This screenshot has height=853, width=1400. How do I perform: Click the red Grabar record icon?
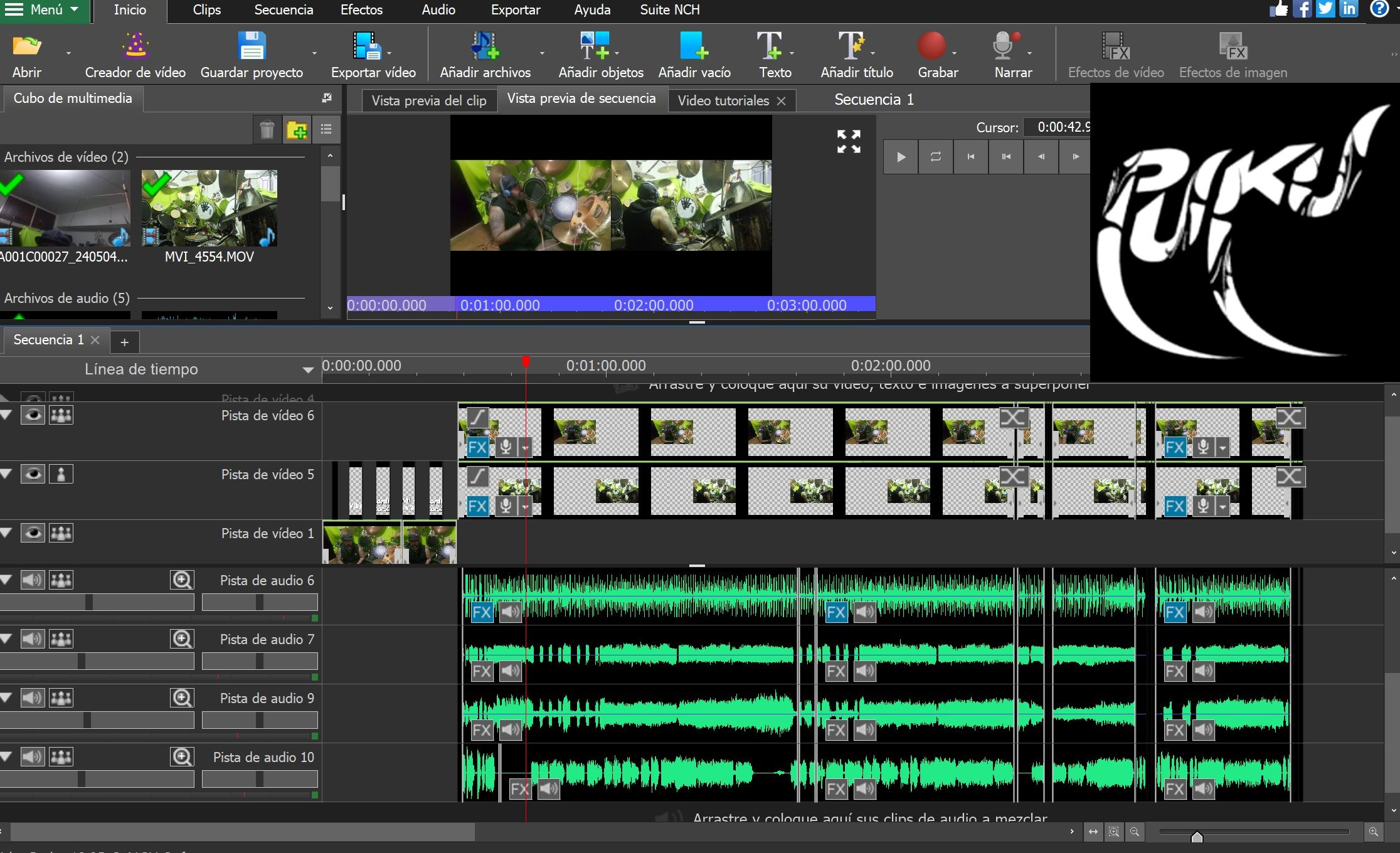tap(931, 46)
